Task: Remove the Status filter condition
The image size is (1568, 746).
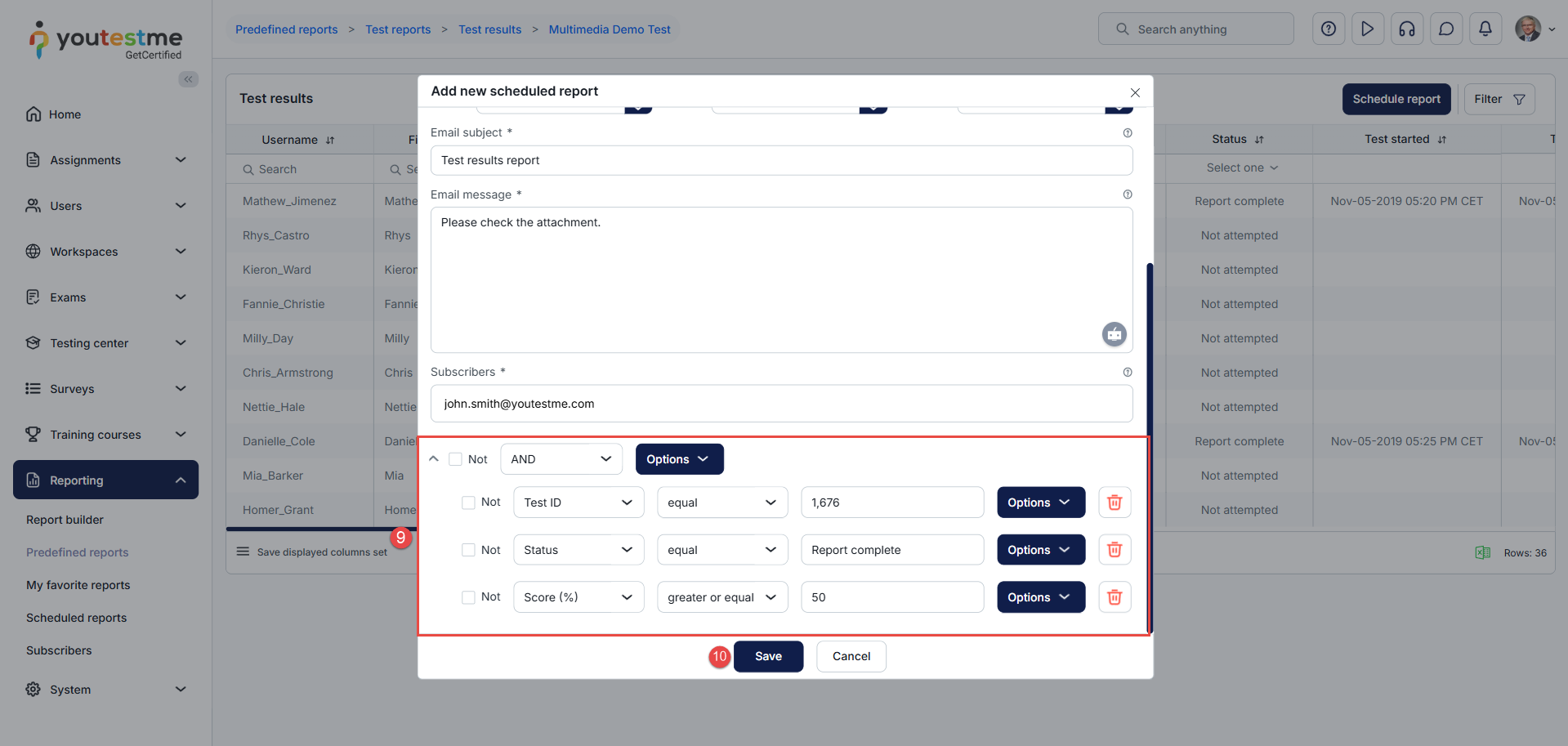Action: [1114, 550]
